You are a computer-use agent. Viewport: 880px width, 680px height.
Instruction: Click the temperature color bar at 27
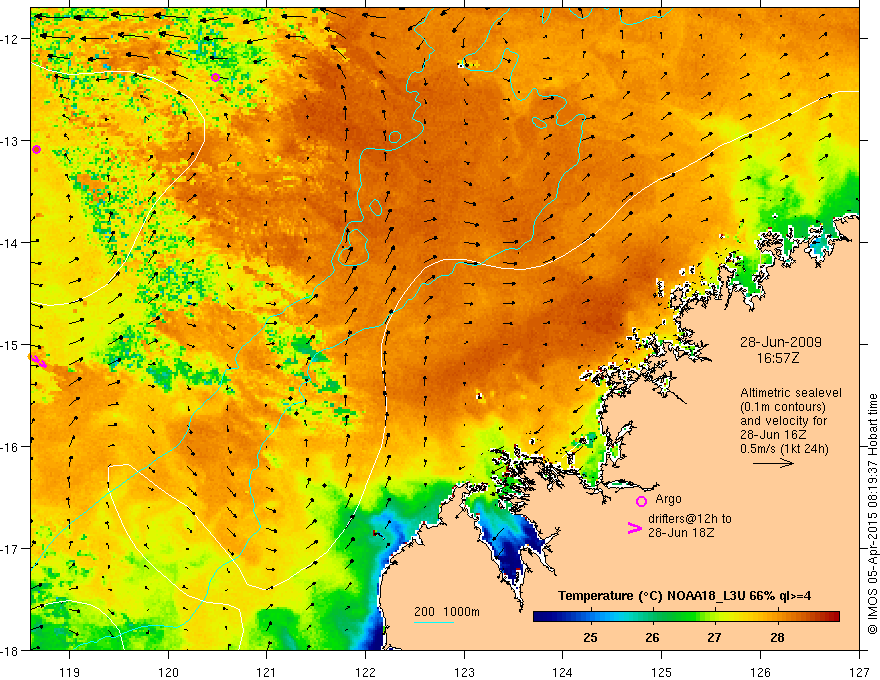pyautogui.click(x=714, y=617)
